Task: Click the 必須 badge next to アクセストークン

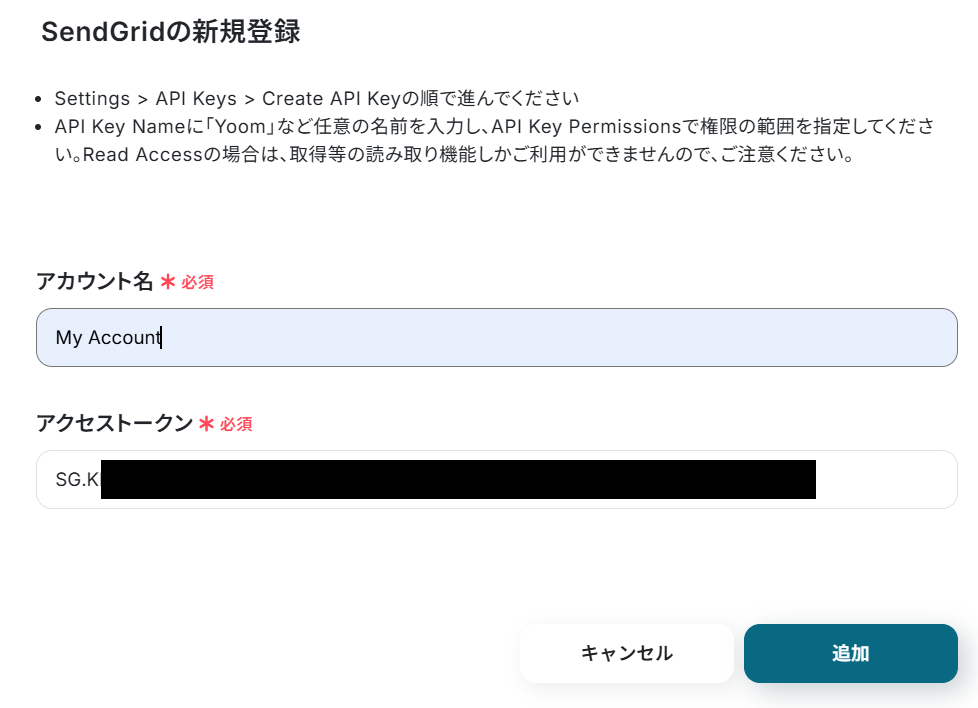Action: pos(236,425)
